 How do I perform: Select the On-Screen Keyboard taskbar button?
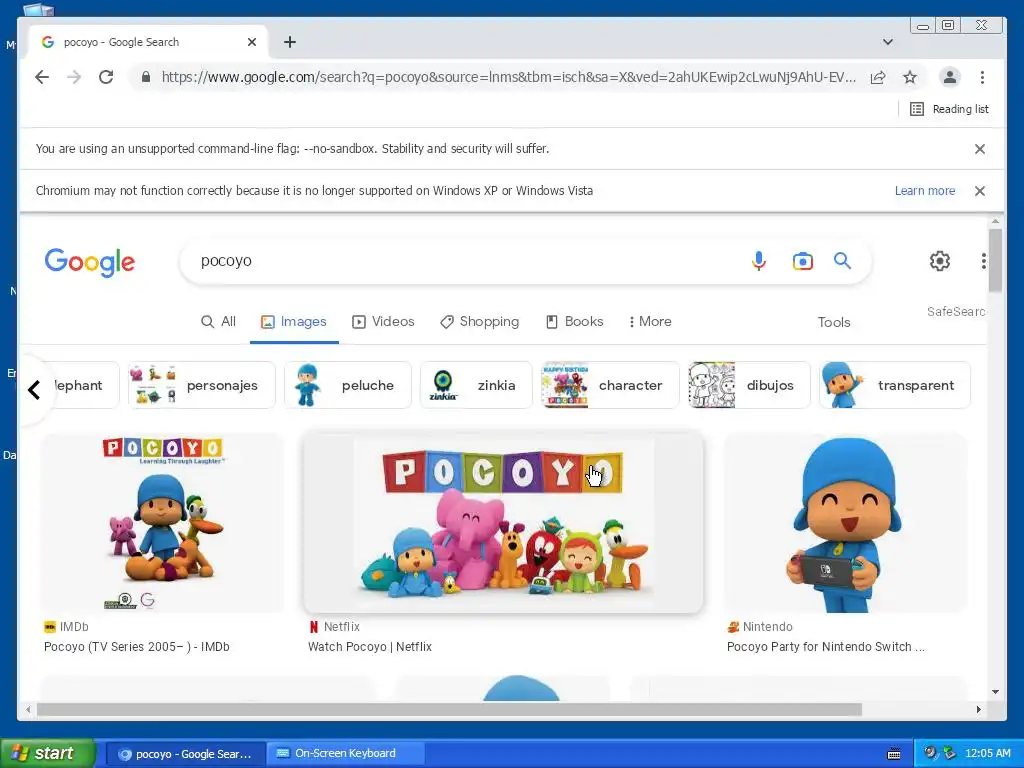coord(345,754)
